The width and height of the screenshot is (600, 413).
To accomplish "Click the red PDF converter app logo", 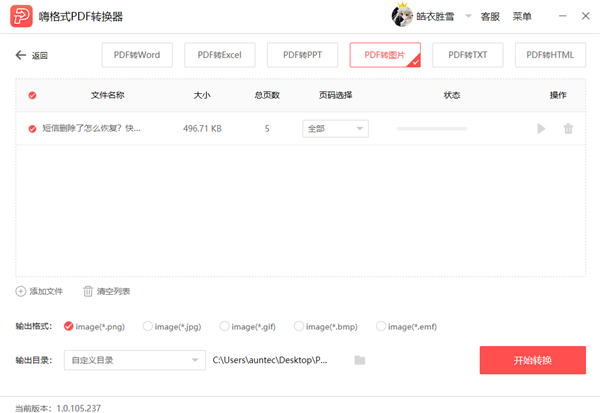I will point(21,16).
